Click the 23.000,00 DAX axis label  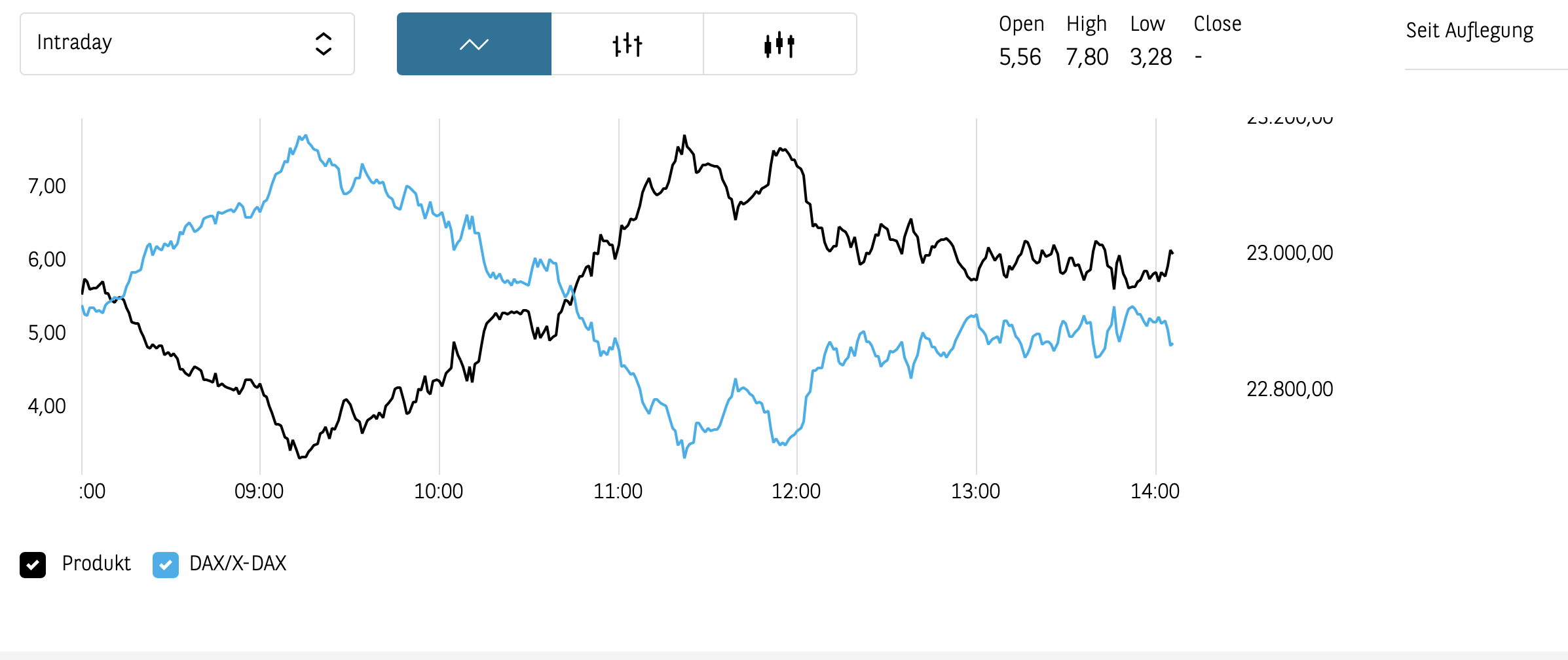click(1289, 253)
